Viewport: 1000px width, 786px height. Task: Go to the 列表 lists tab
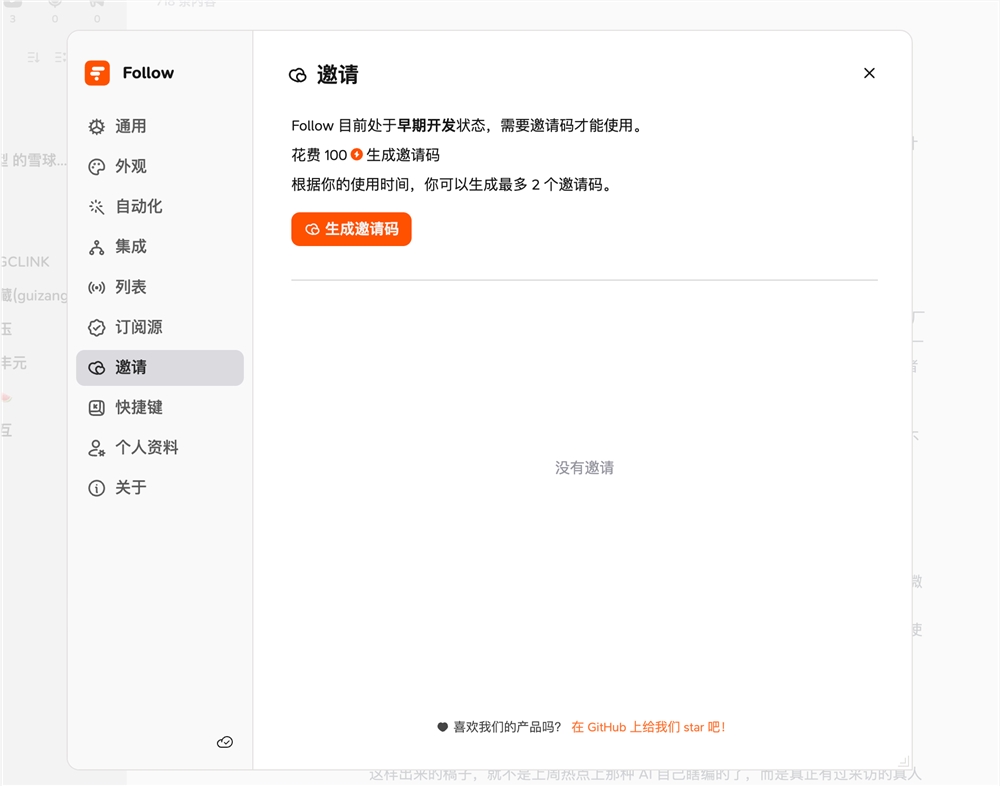coord(159,287)
